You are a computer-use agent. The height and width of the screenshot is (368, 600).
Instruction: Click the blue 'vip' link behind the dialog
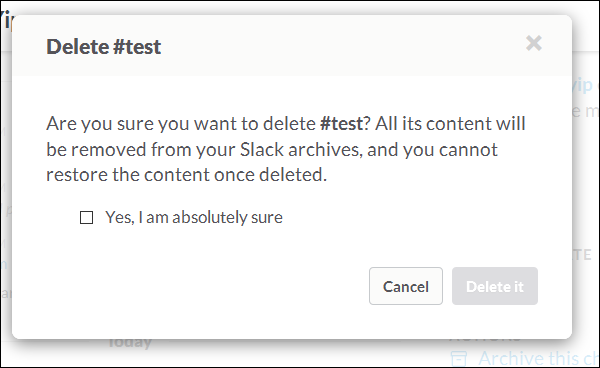point(583,86)
